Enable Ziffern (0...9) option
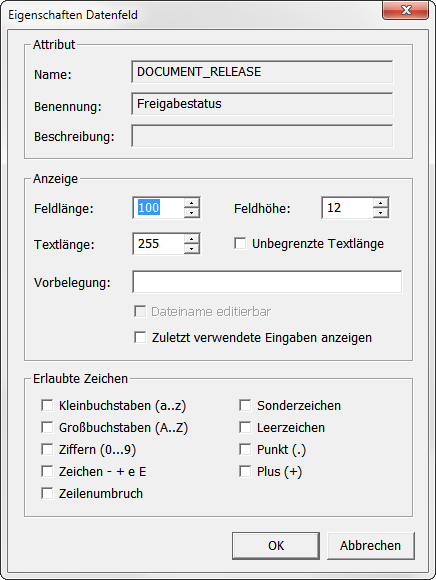Image resolution: width=436 pixels, height=580 pixels. [x=47, y=449]
